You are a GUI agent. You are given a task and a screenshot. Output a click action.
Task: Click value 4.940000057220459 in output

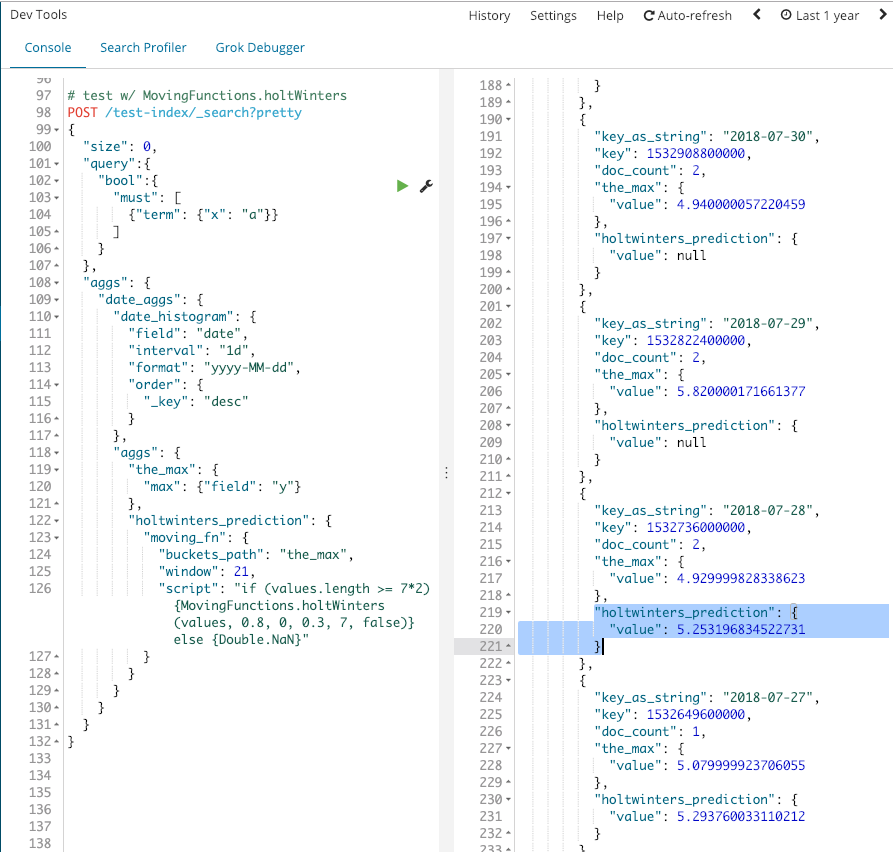(741, 204)
